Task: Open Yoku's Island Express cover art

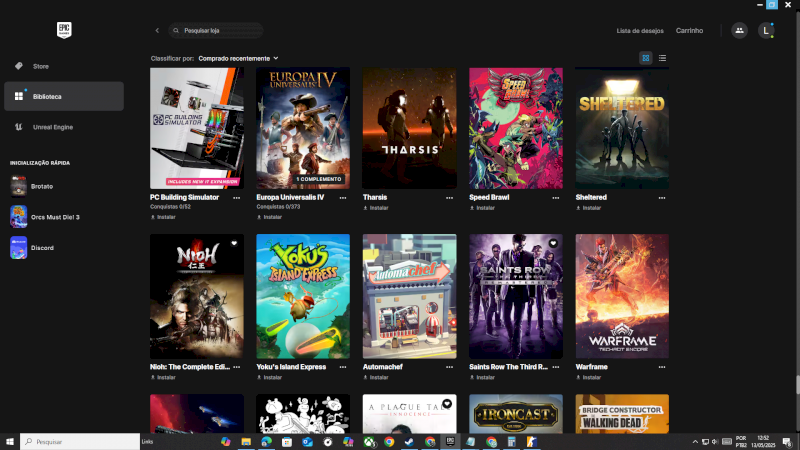Action: [303, 296]
